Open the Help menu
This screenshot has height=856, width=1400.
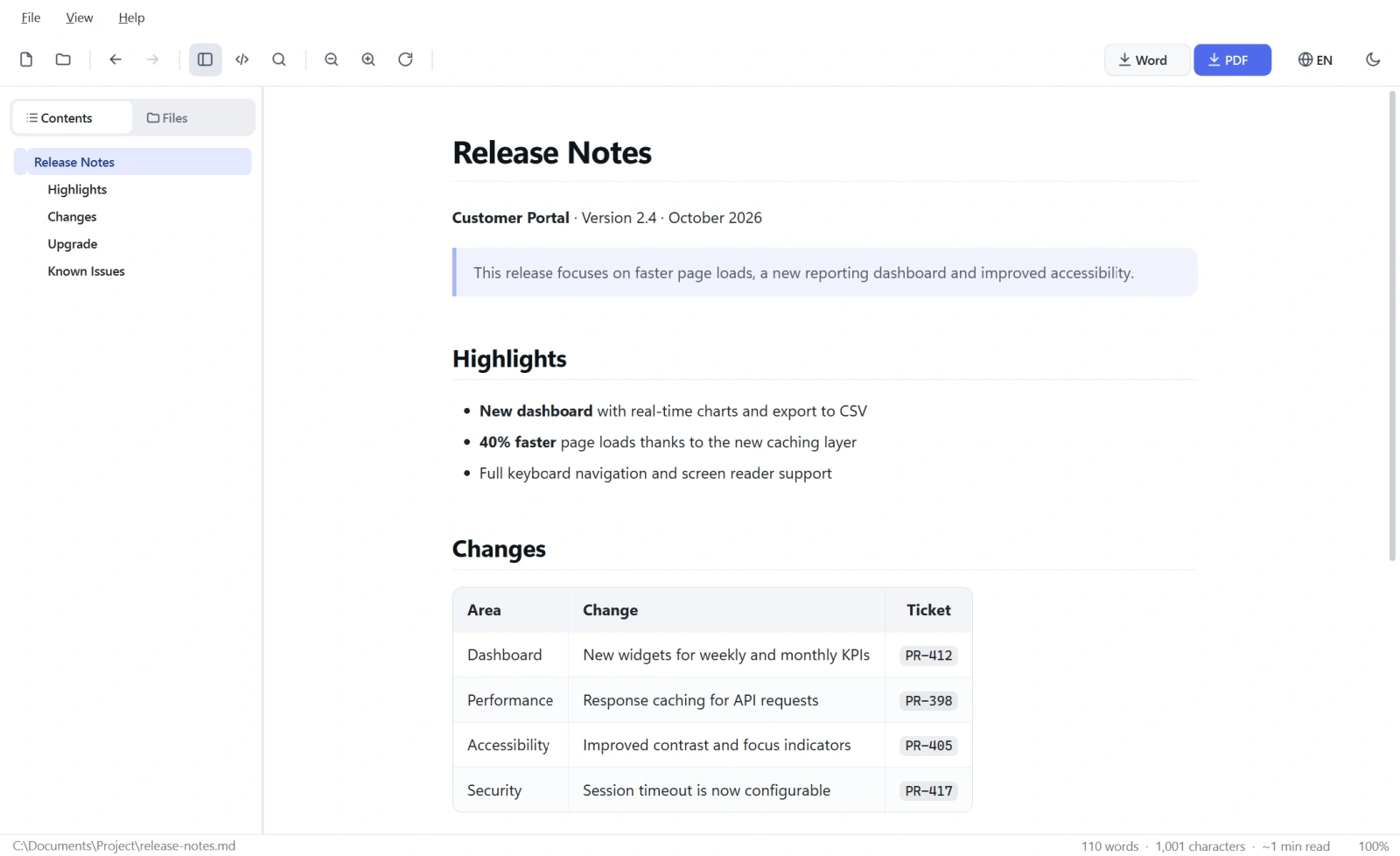click(131, 18)
